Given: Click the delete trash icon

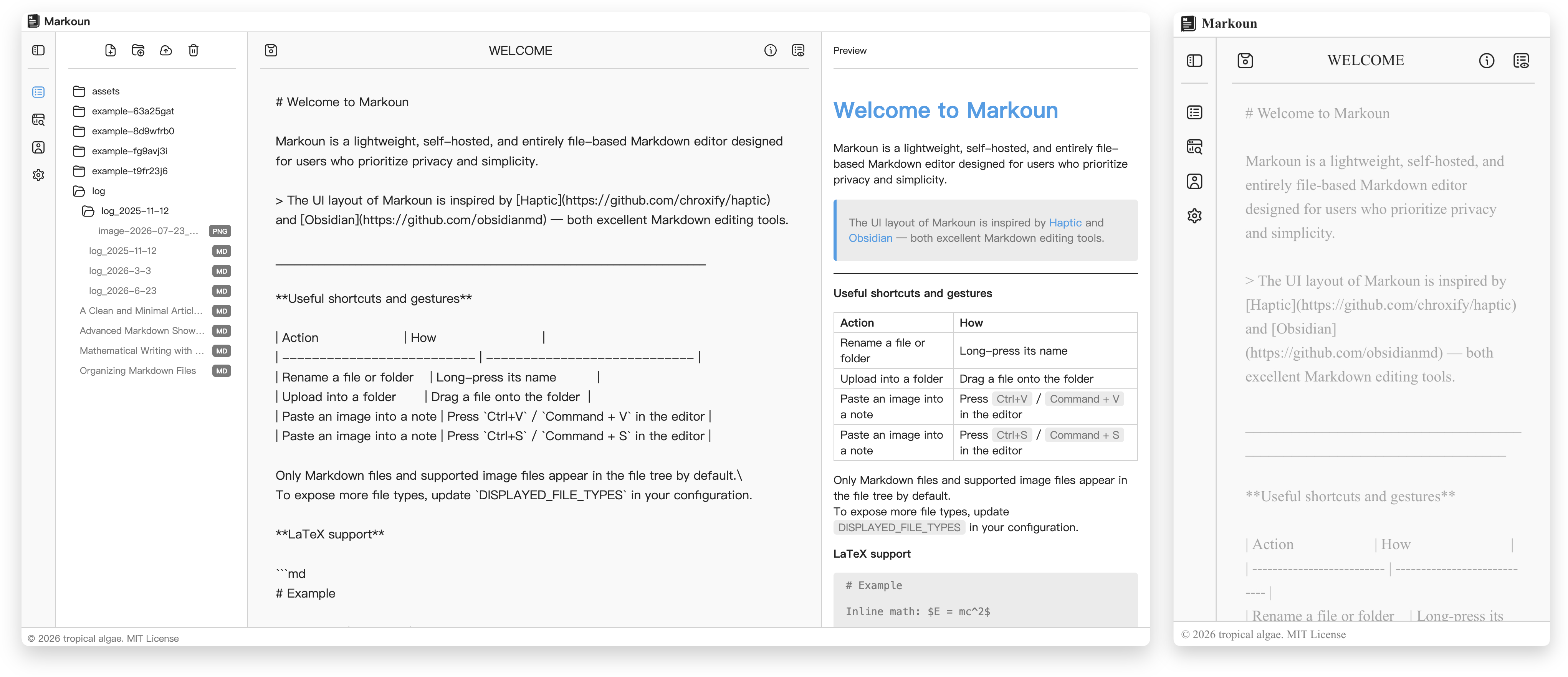Looking at the screenshot, I should pos(194,51).
